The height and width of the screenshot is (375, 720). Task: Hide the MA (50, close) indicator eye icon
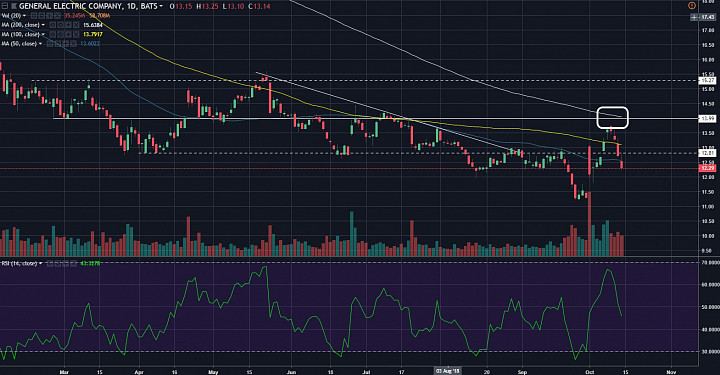tap(50, 44)
